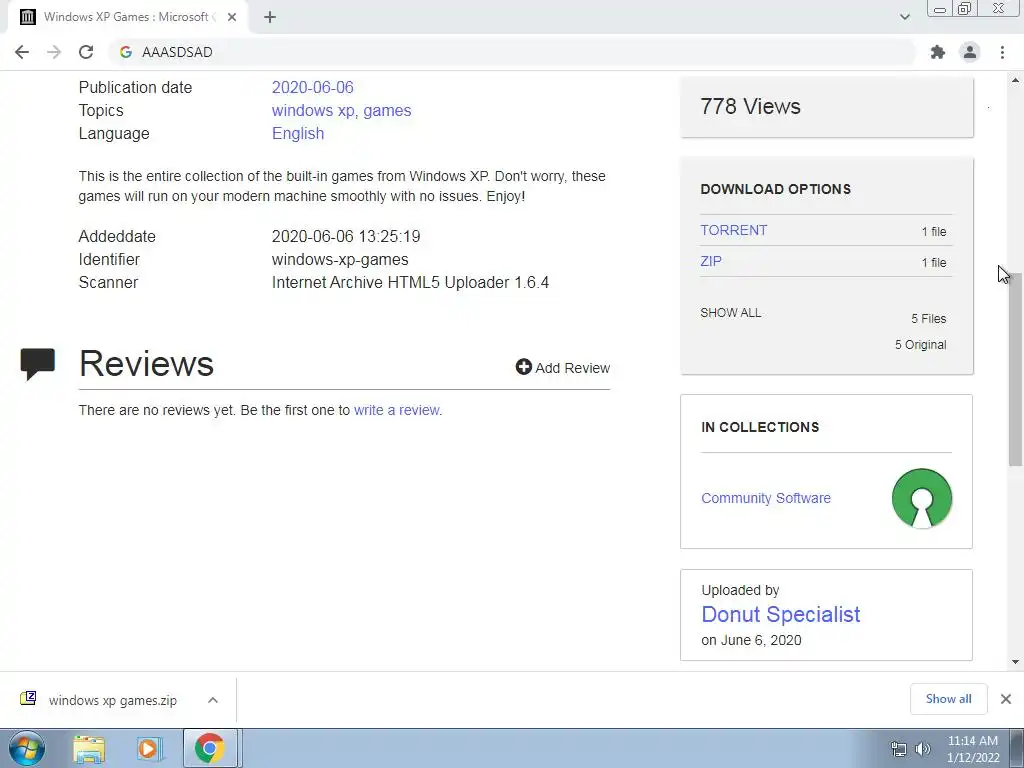Open publication date 2020-06-06 link
Viewport: 1024px width, 768px height.
(x=313, y=88)
